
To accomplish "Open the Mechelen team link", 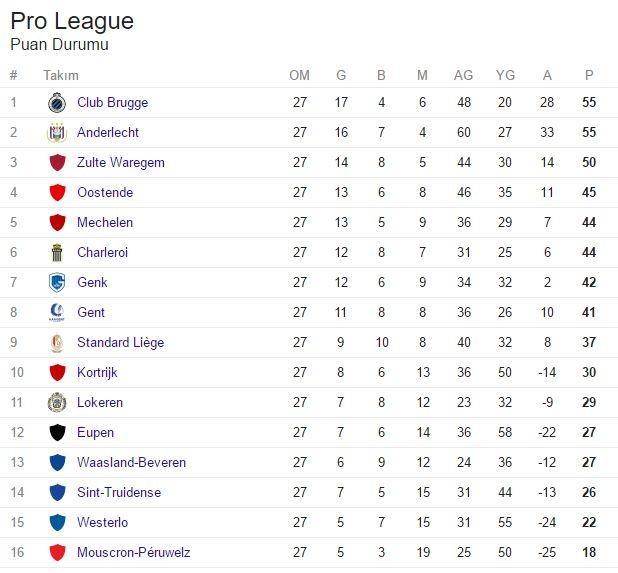I will tap(105, 222).
